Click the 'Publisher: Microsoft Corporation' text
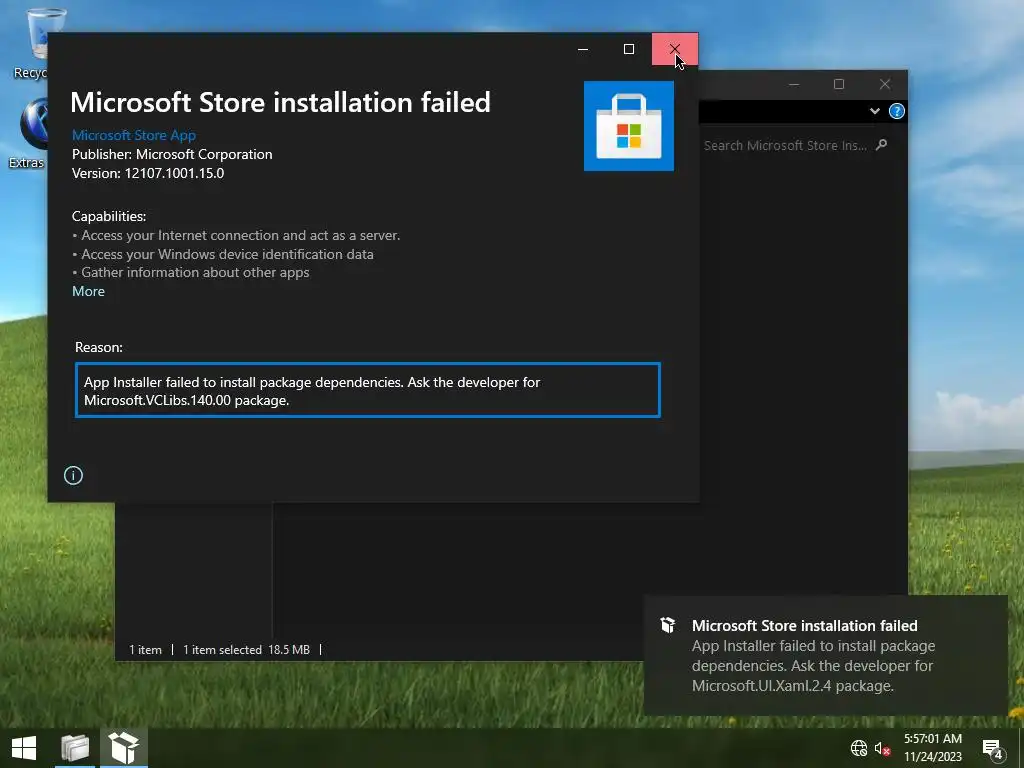This screenshot has width=1024, height=768. (172, 154)
